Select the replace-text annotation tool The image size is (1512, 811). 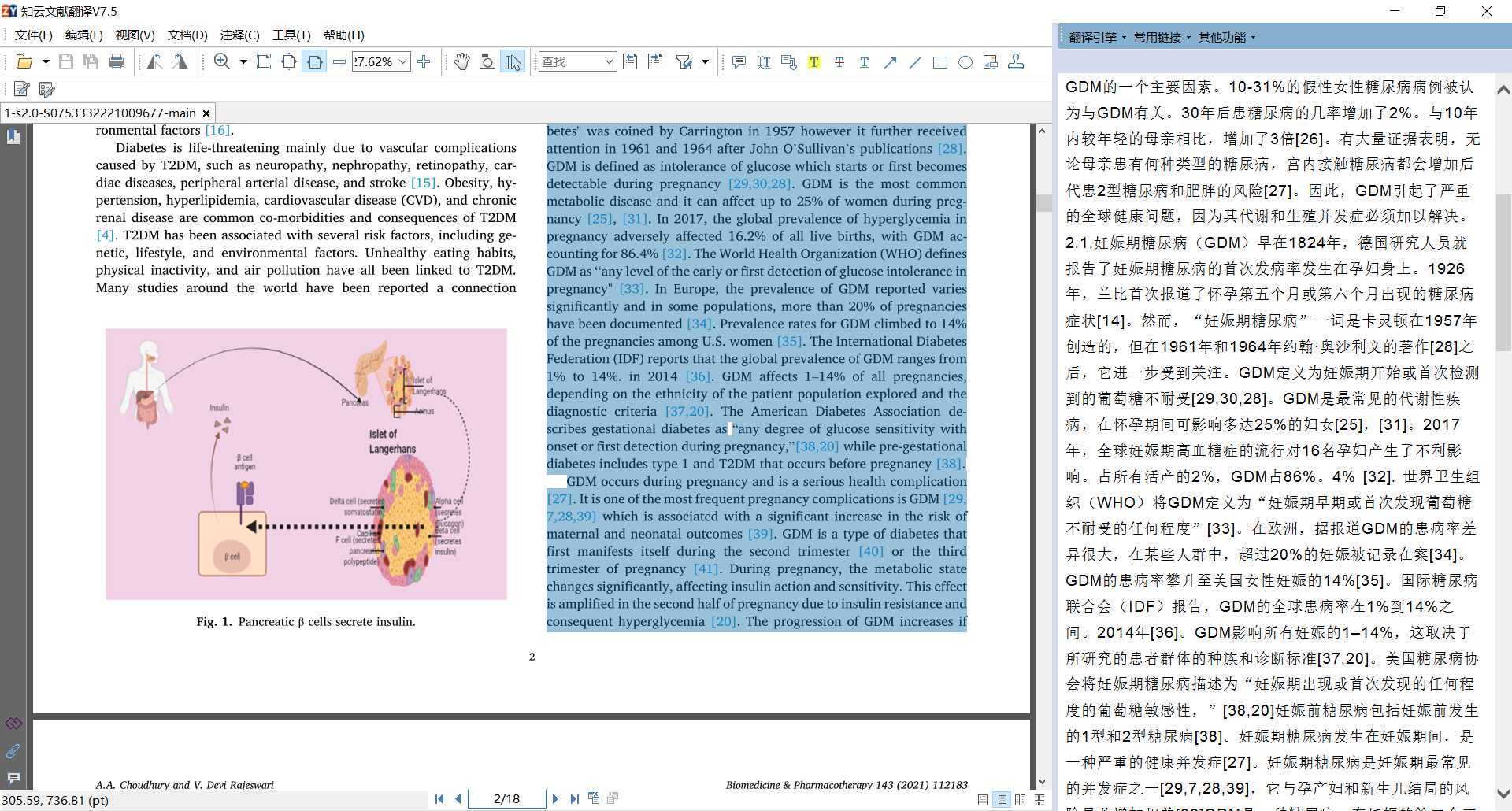(789, 62)
